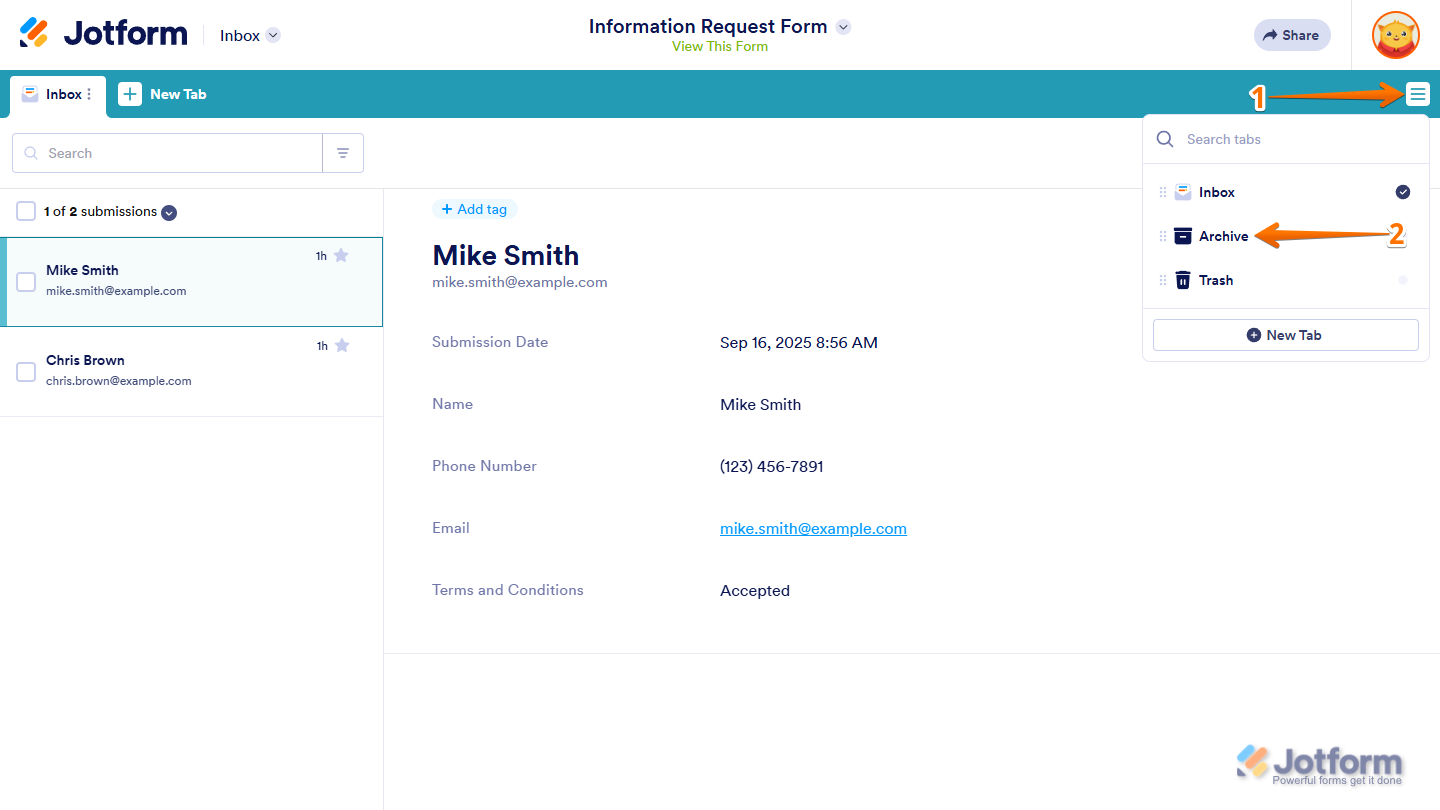
Task: Tick the select all submissions checkbox
Action: [26, 211]
